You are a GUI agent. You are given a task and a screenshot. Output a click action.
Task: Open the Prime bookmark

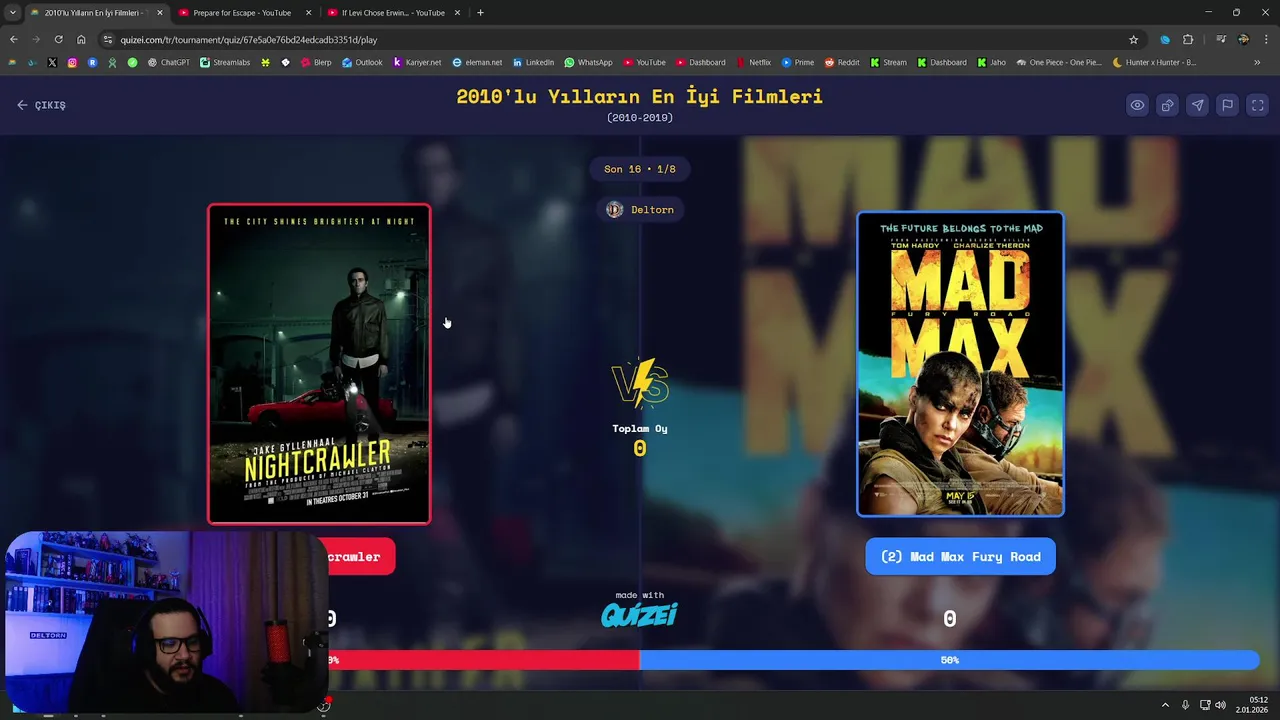[x=797, y=62]
